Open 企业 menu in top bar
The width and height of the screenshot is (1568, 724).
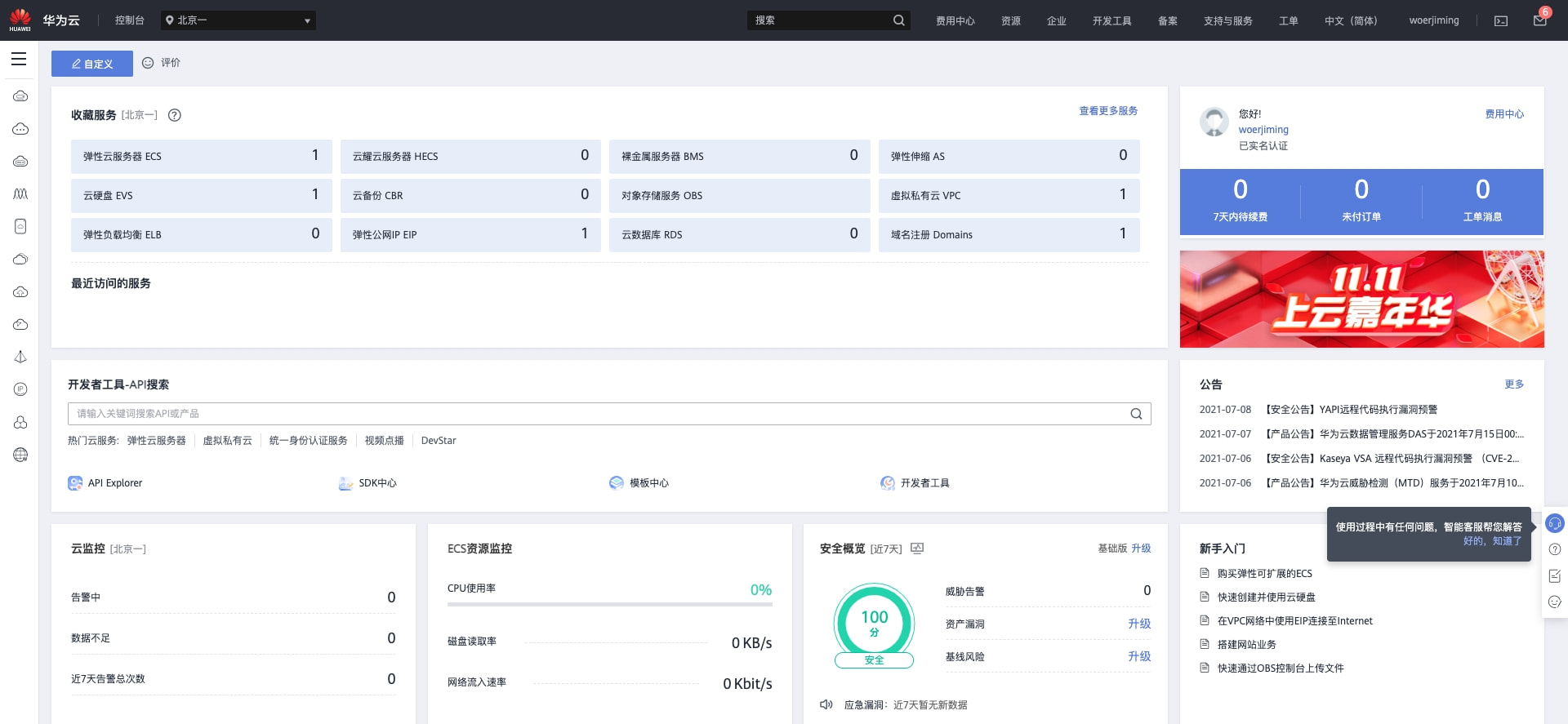tap(1057, 21)
